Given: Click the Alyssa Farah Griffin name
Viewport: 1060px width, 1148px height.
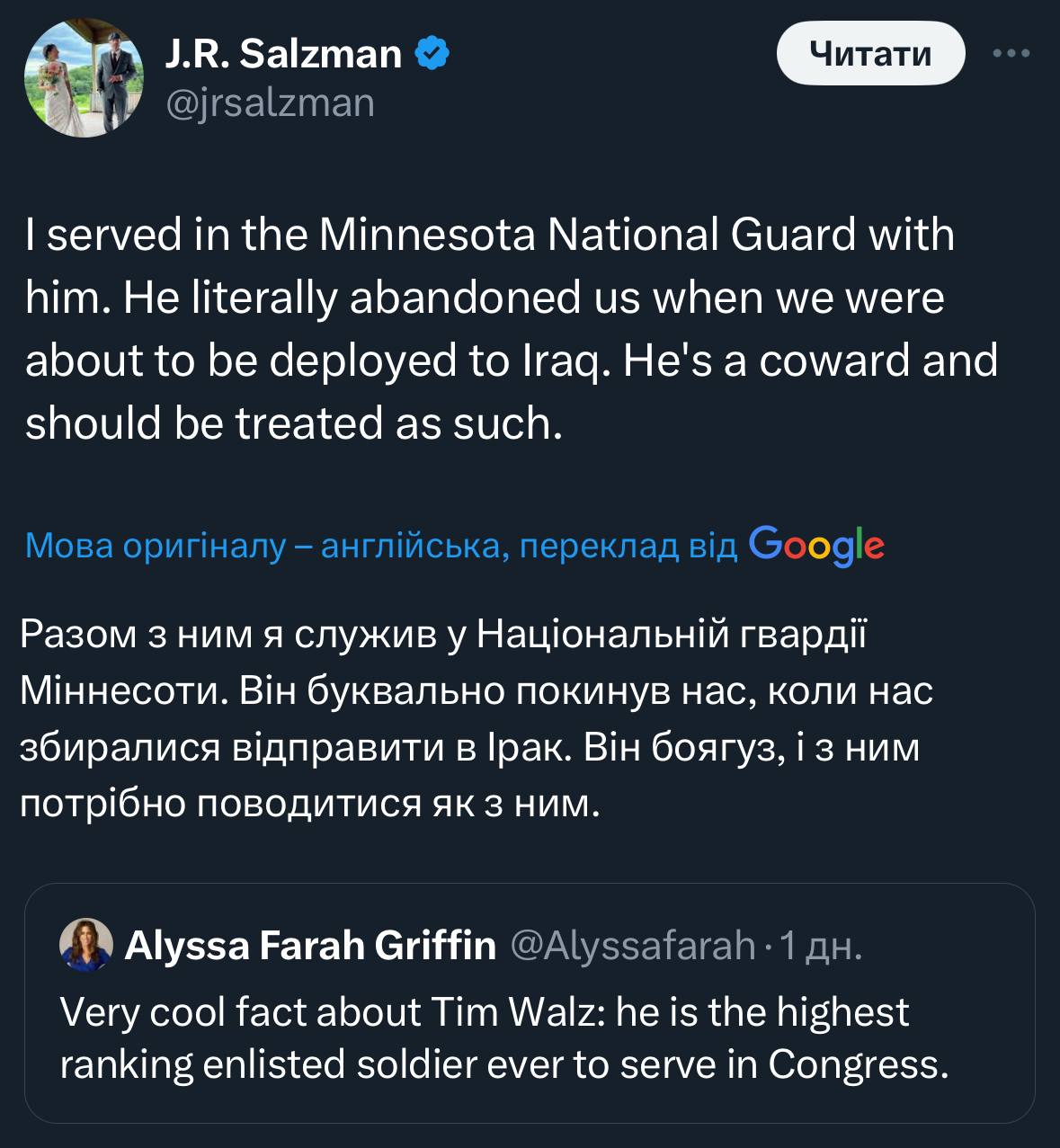Looking at the screenshot, I should (x=310, y=945).
